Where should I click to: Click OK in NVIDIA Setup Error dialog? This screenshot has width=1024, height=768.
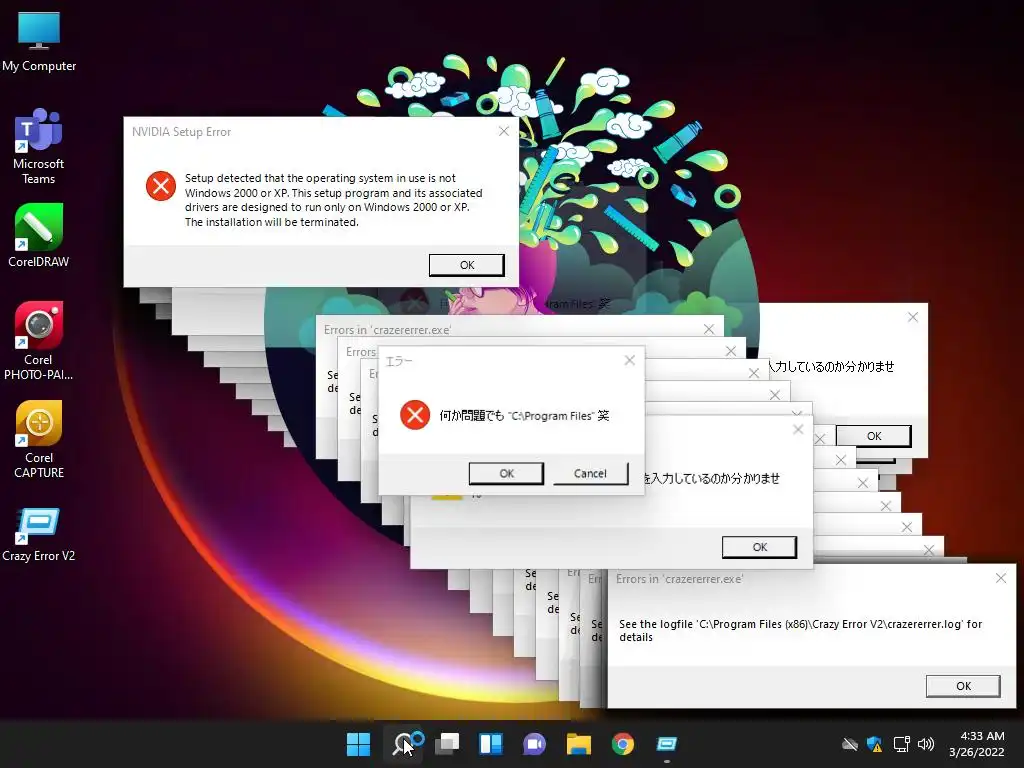click(x=466, y=265)
